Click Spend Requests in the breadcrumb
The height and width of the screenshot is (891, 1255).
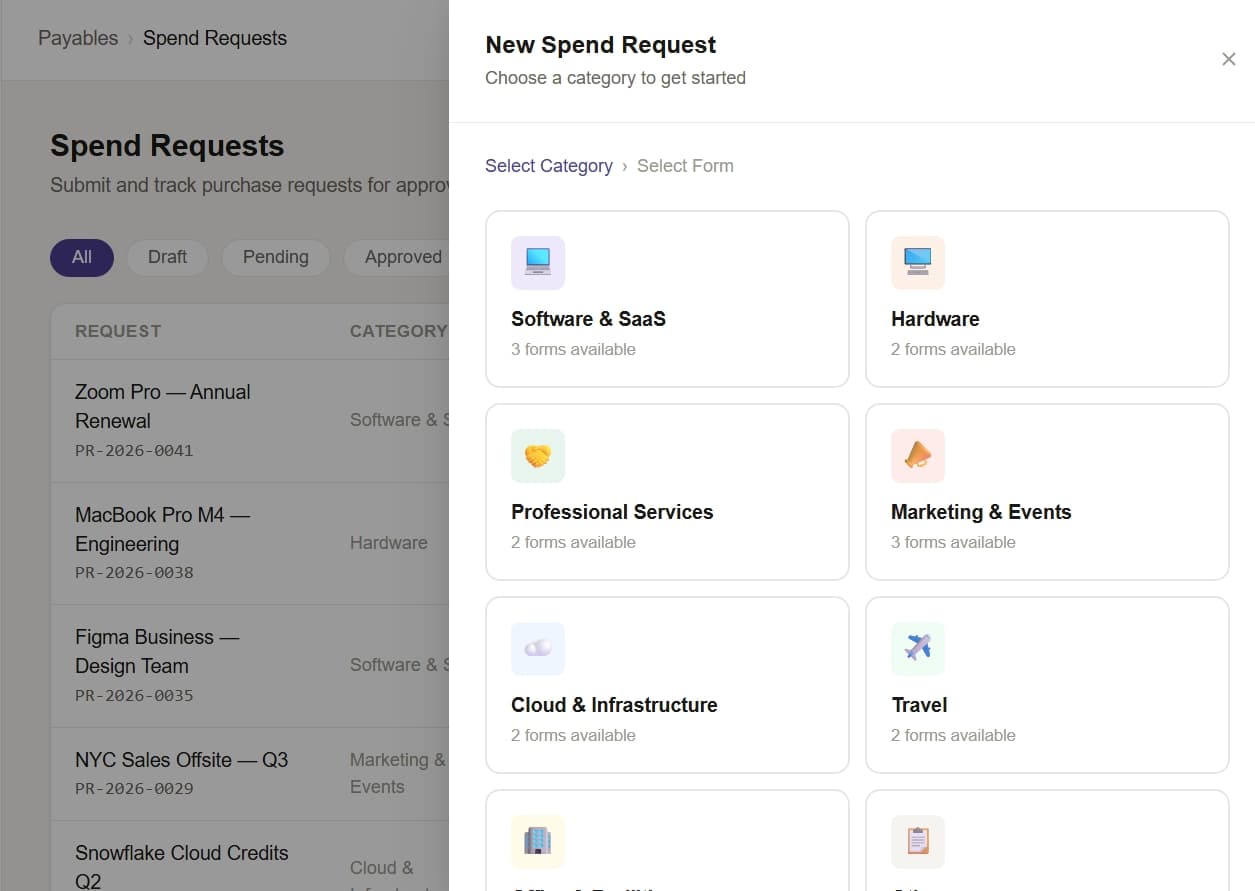click(x=215, y=38)
